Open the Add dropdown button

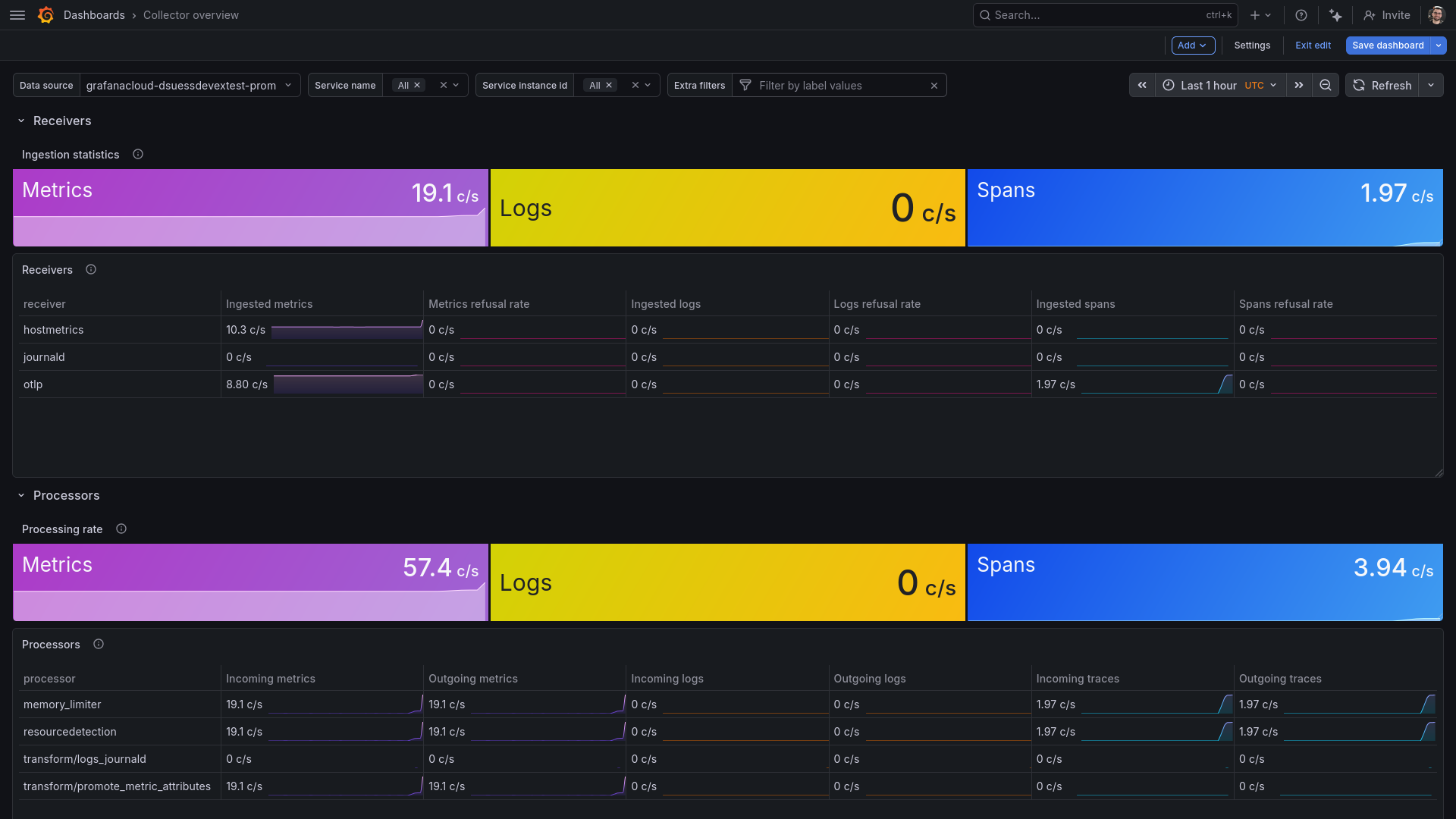pyautogui.click(x=1193, y=45)
